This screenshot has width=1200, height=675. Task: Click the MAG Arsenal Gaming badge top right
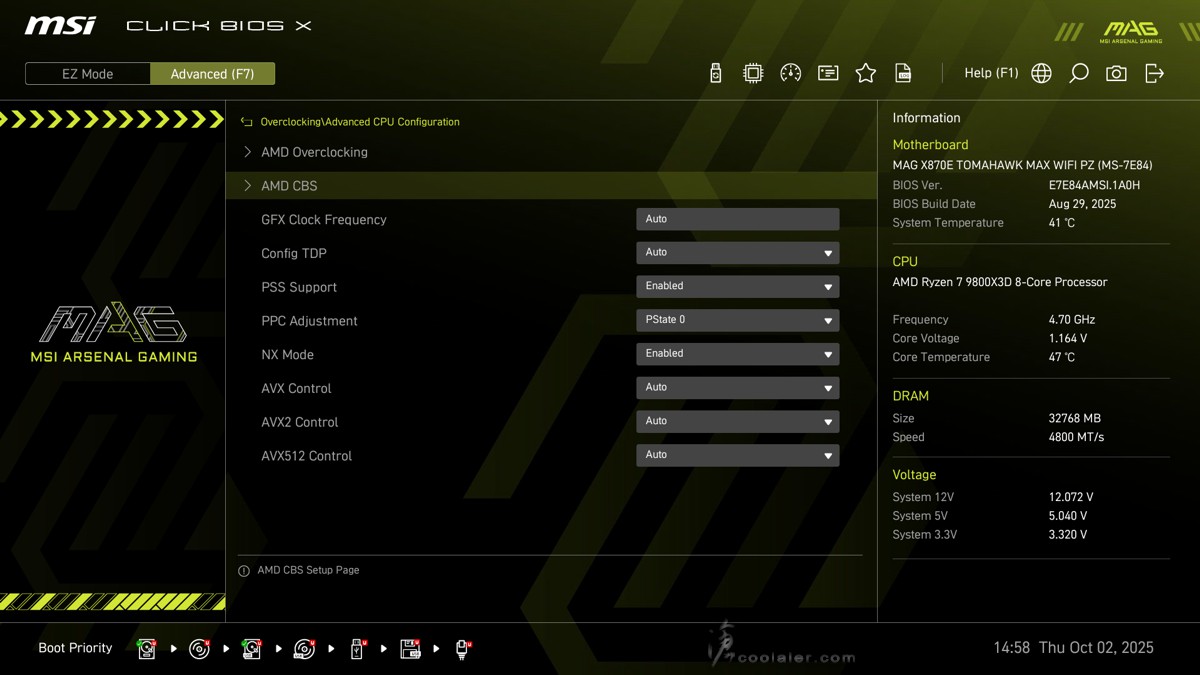pos(1130,30)
